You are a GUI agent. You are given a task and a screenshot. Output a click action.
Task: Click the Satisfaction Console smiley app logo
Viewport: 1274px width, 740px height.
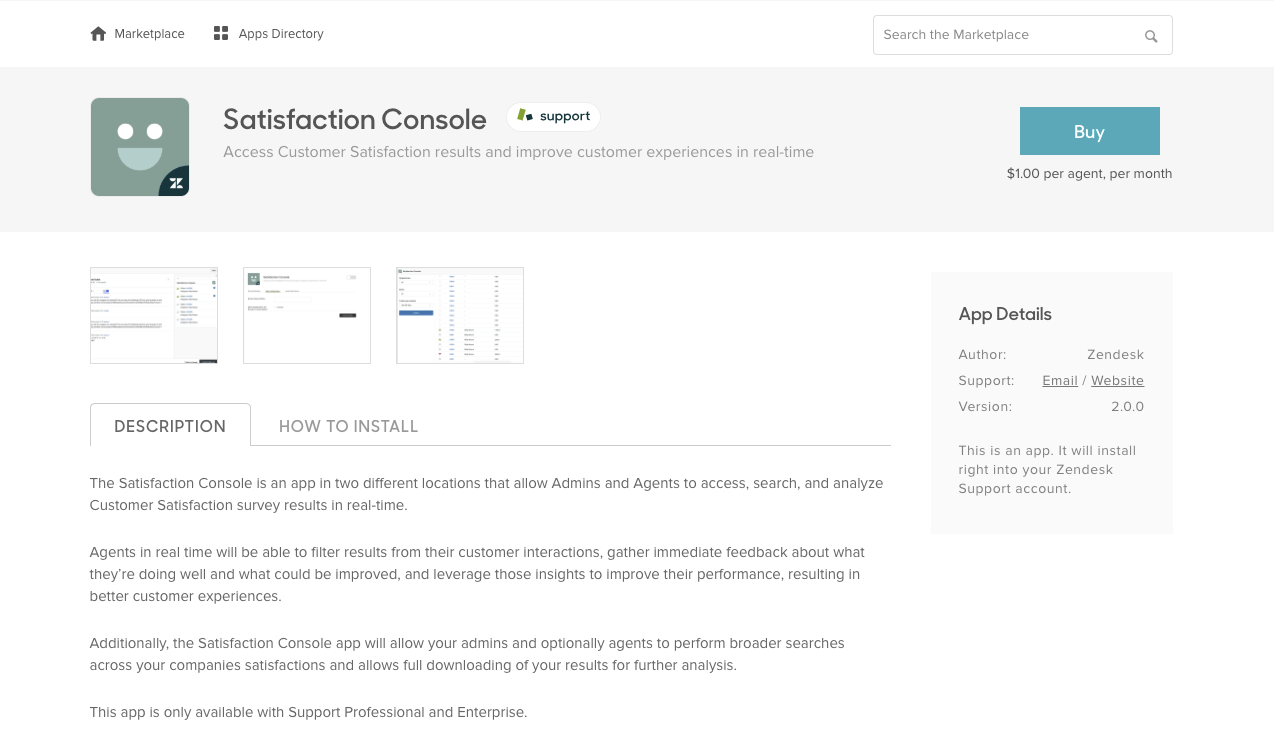click(140, 147)
